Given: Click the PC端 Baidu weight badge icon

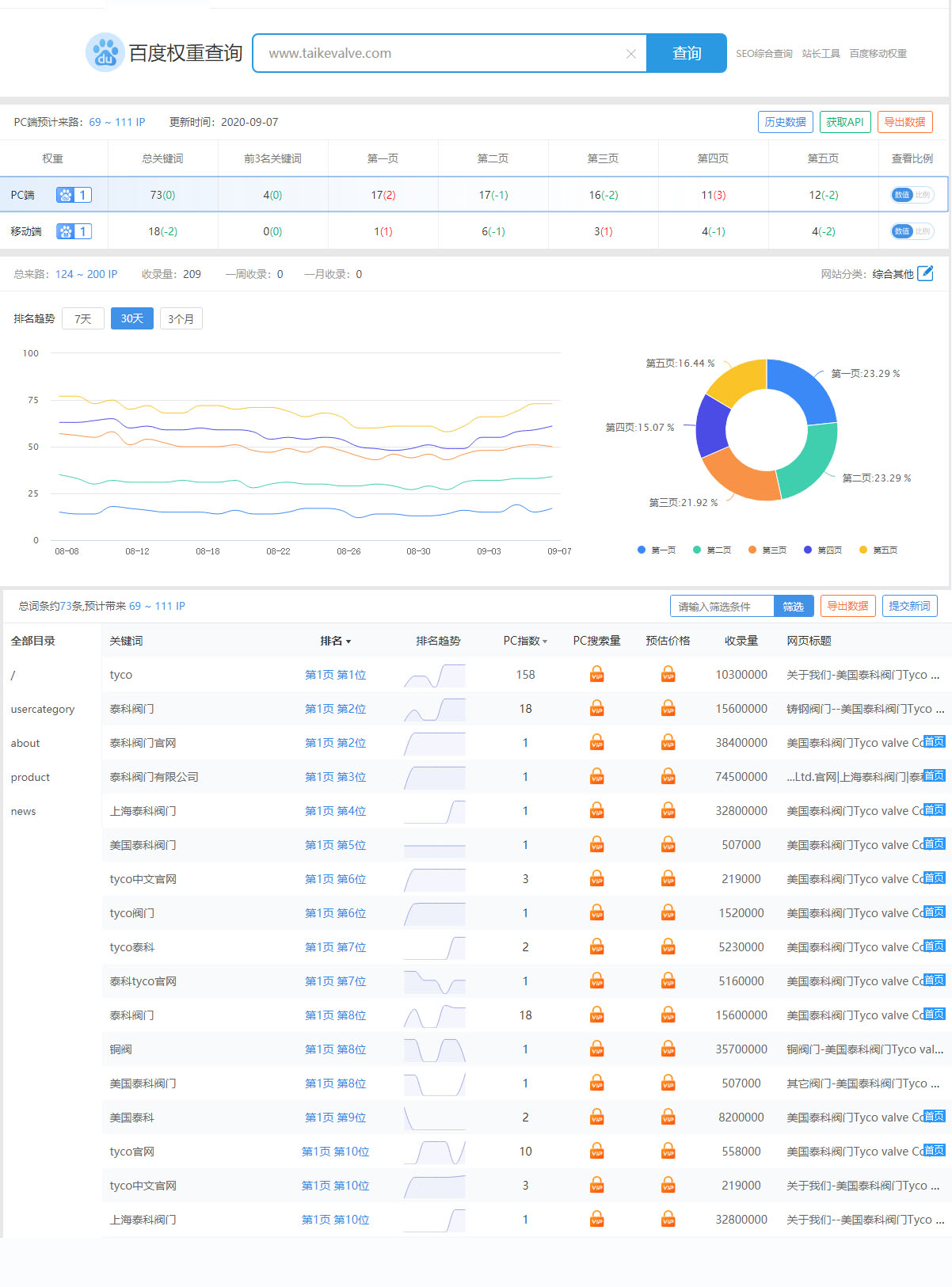Looking at the screenshot, I should pyautogui.click(x=74, y=195).
